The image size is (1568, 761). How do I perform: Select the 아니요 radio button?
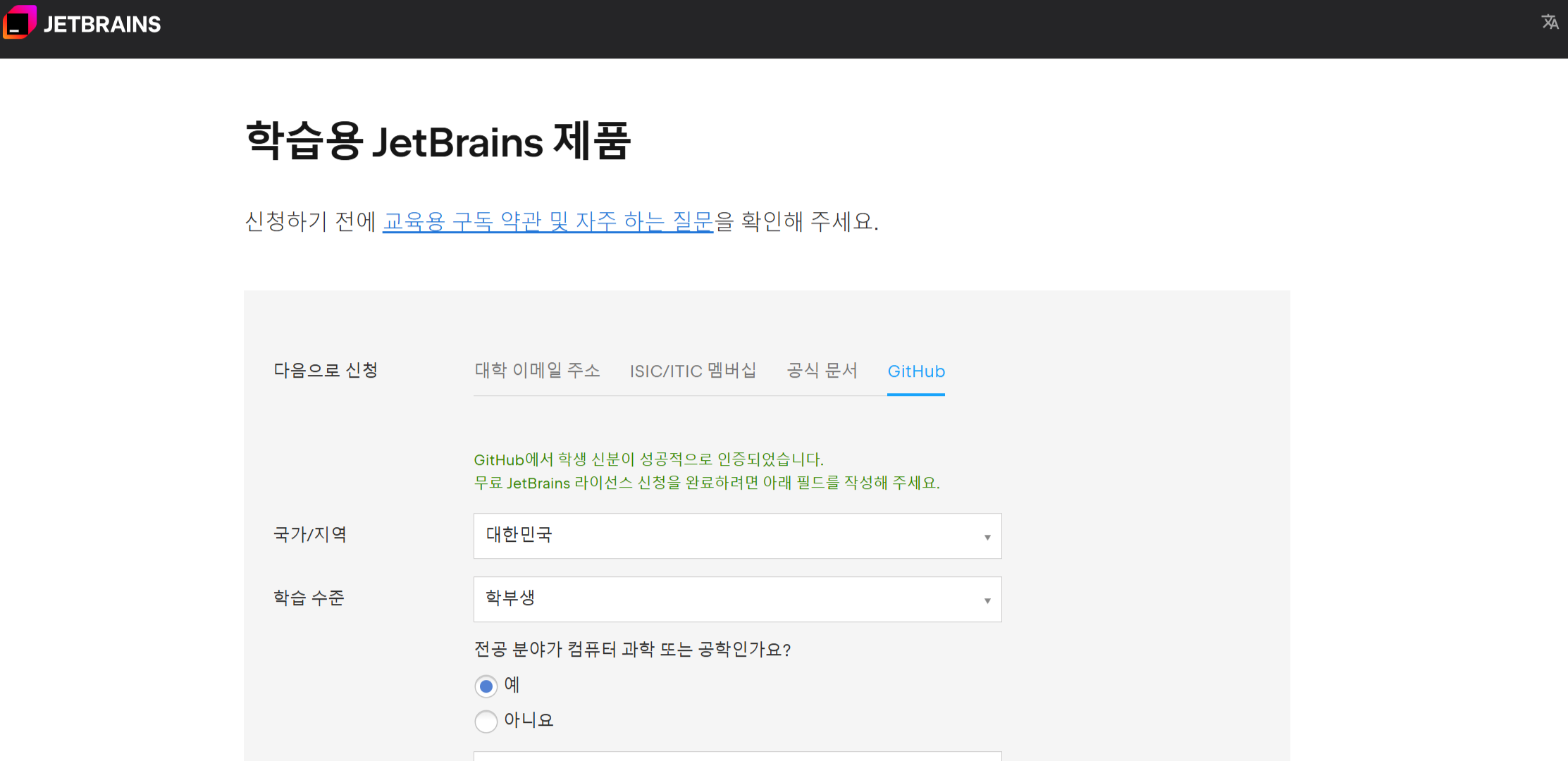(x=486, y=721)
